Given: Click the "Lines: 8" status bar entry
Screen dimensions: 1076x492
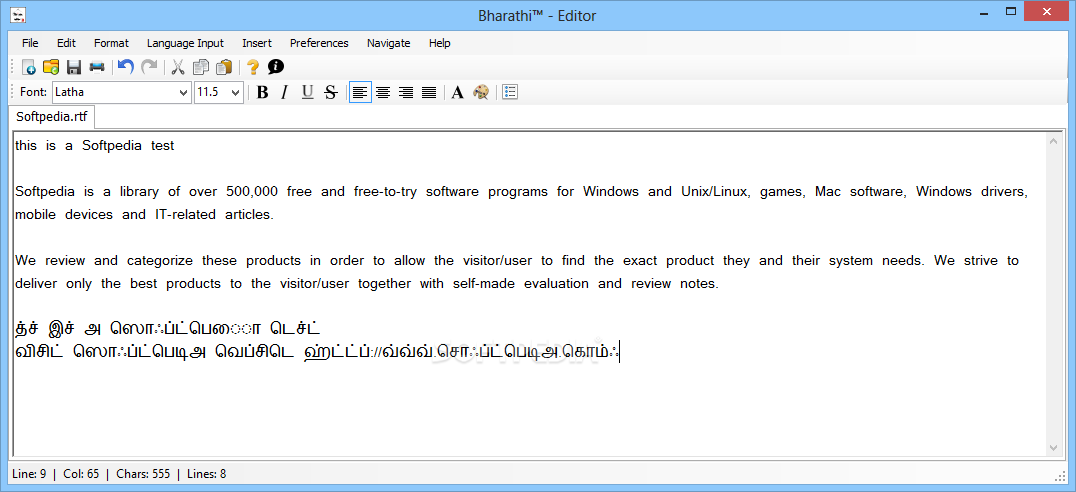Looking at the screenshot, I should point(207,473).
